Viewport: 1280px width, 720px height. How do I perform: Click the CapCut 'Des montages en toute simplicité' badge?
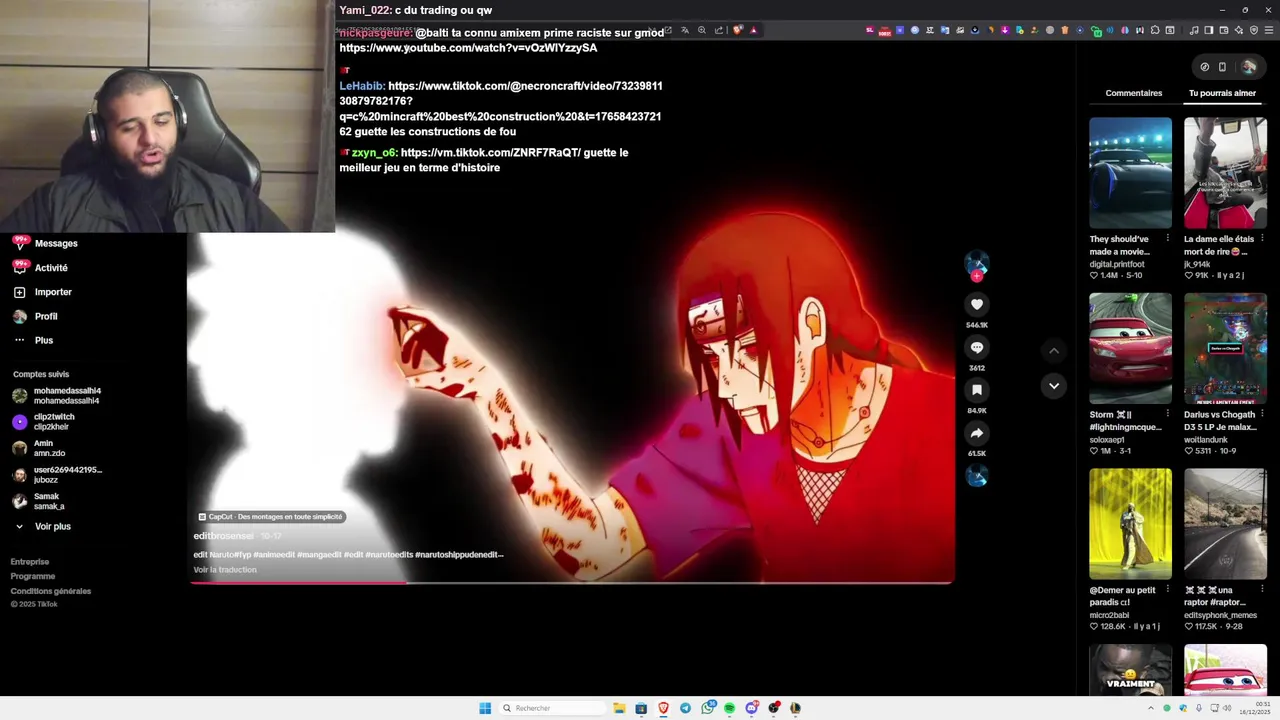(271, 517)
